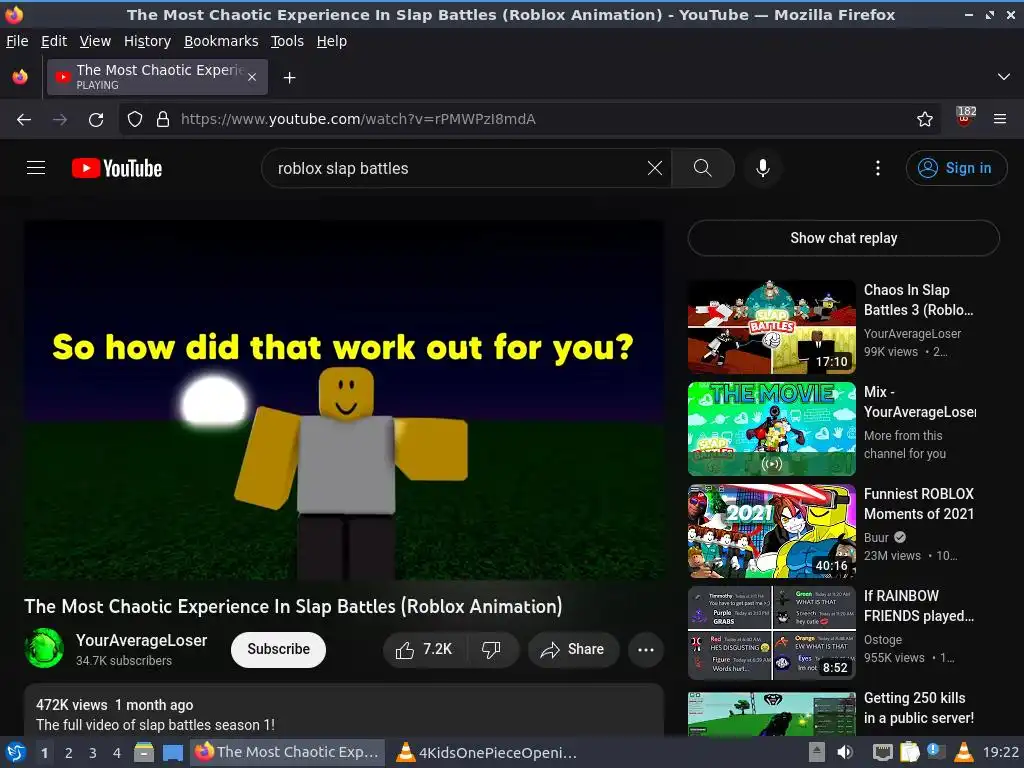Click the Sign in button
Screen dimensions: 1024x768
click(956, 168)
